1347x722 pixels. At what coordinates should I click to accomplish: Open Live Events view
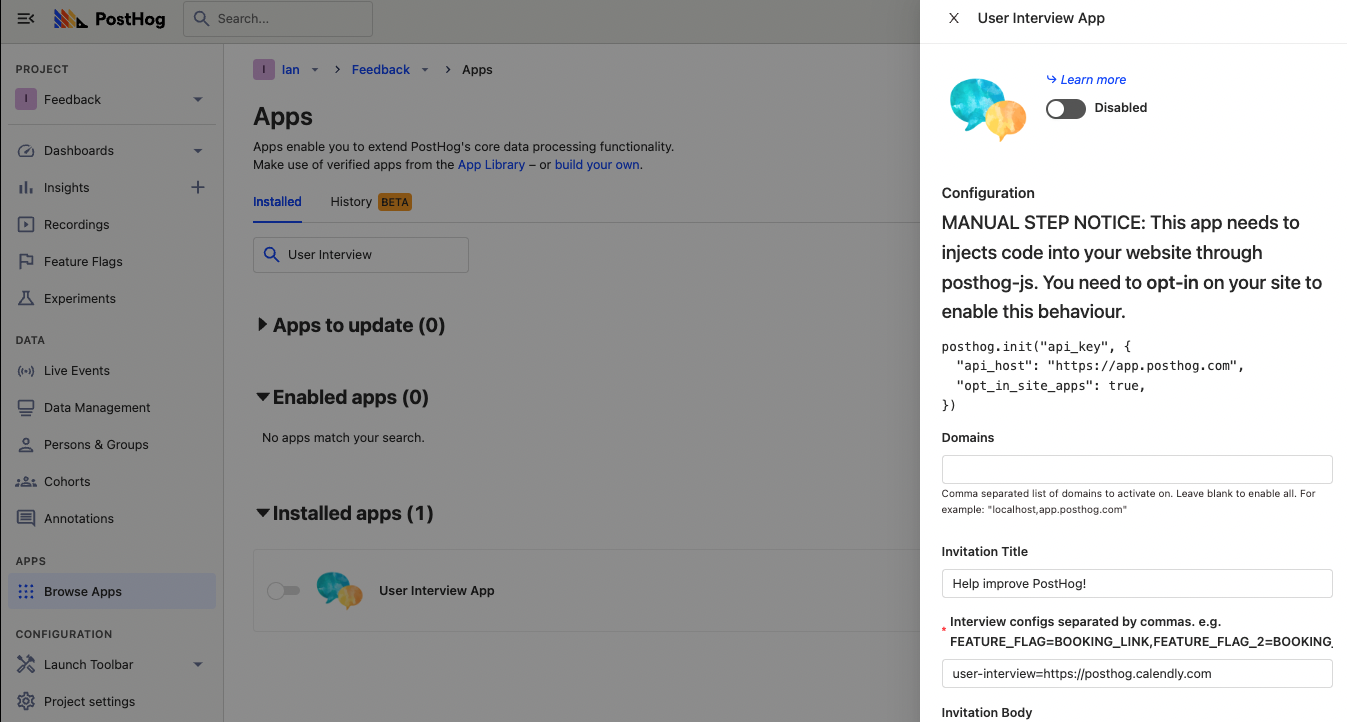click(76, 371)
